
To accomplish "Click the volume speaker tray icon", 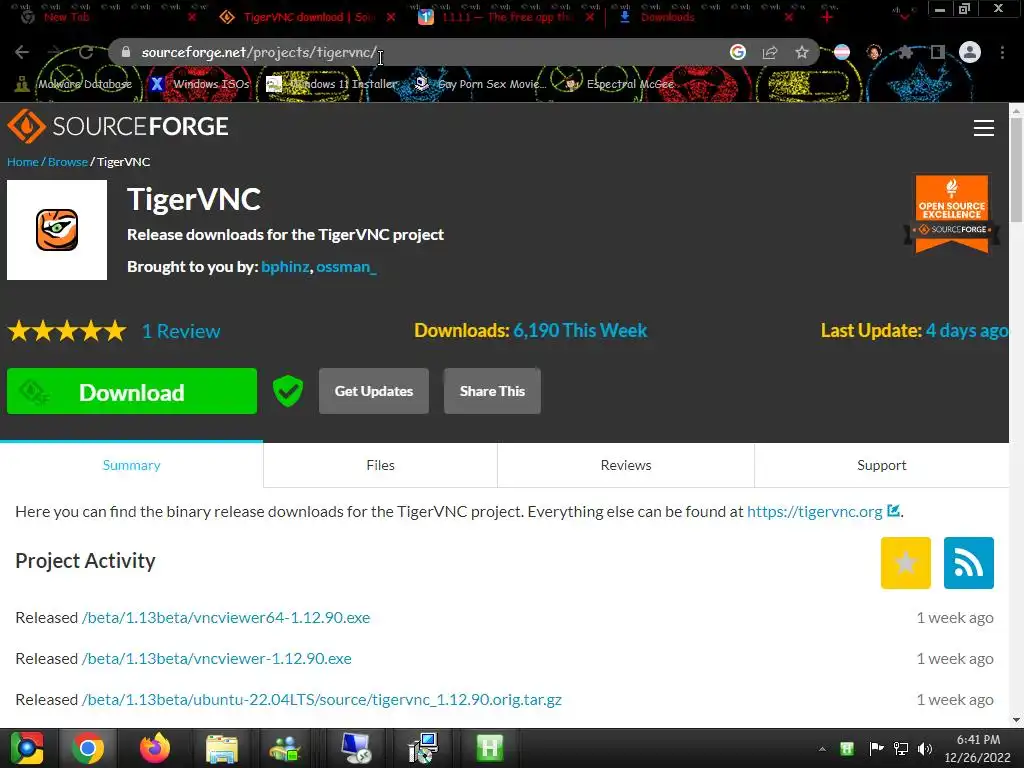I will [x=925, y=748].
